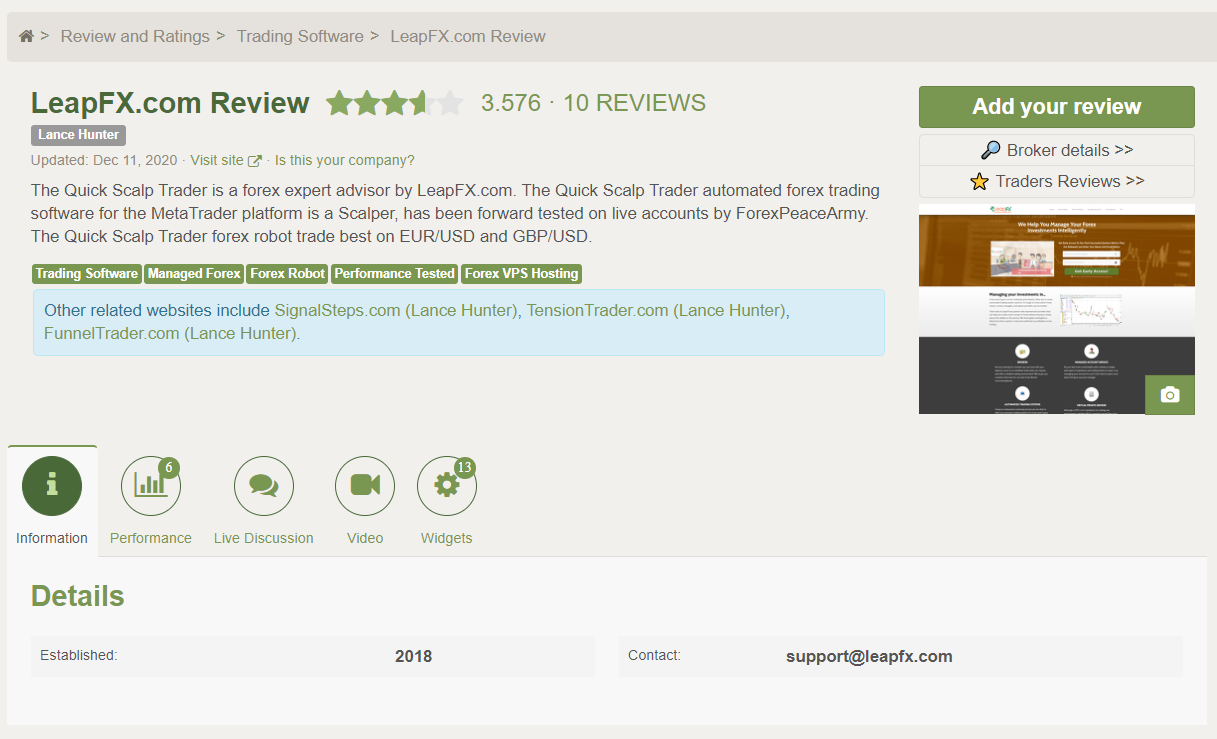Open Traders Reviews link

pyautogui.click(x=1056, y=181)
